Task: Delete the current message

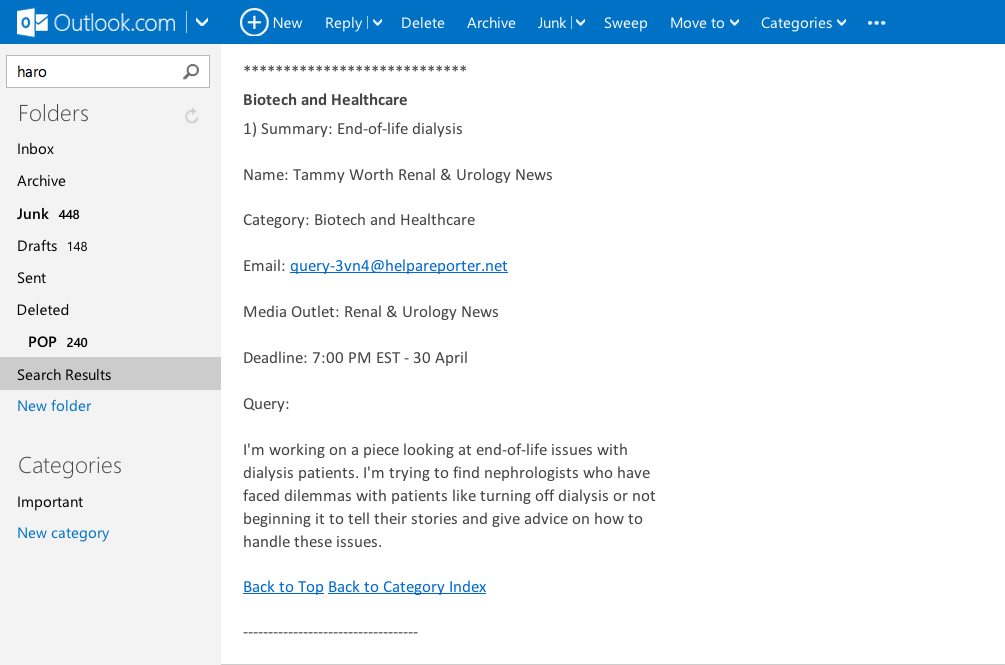Action: 422,23
